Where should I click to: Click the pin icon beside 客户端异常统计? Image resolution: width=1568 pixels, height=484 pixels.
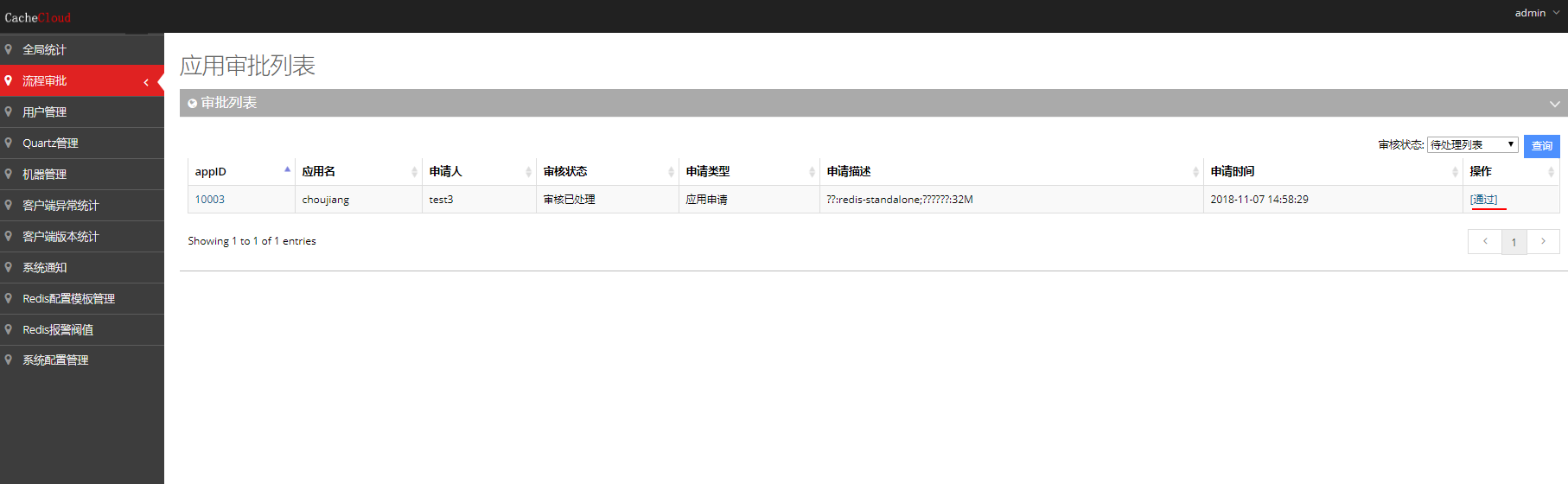point(9,205)
